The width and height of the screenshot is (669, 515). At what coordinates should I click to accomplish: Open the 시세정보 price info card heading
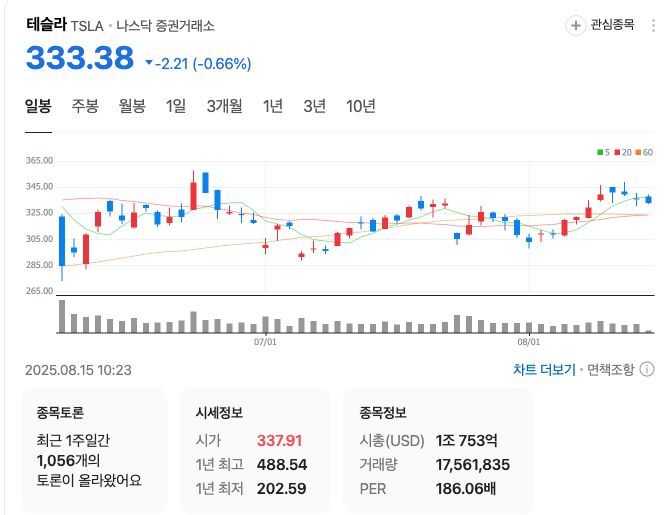(x=219, y=413)
